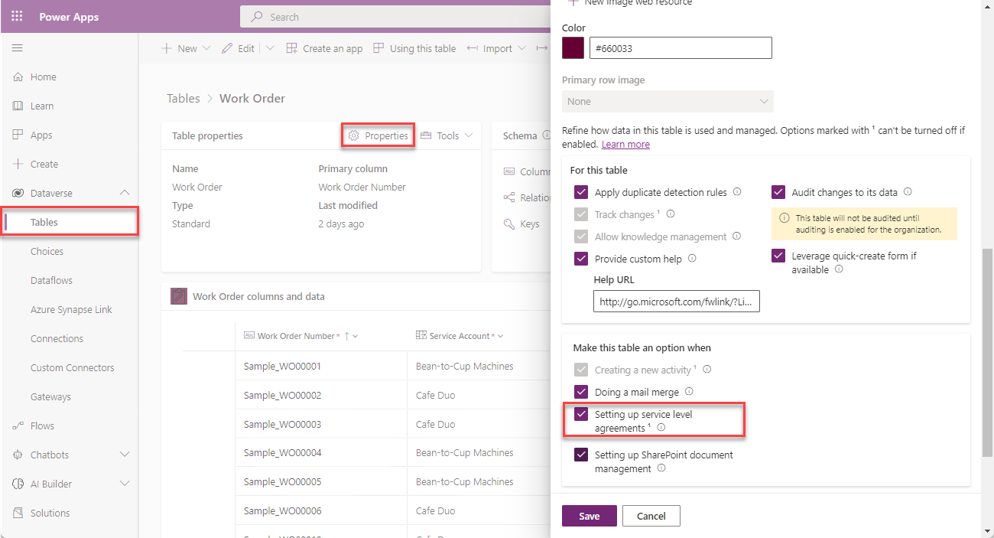Toggle Creating a new activity checkbox
Image resolution: width=994 pixels, height=538 pixels.
click(x=581, y=369)
